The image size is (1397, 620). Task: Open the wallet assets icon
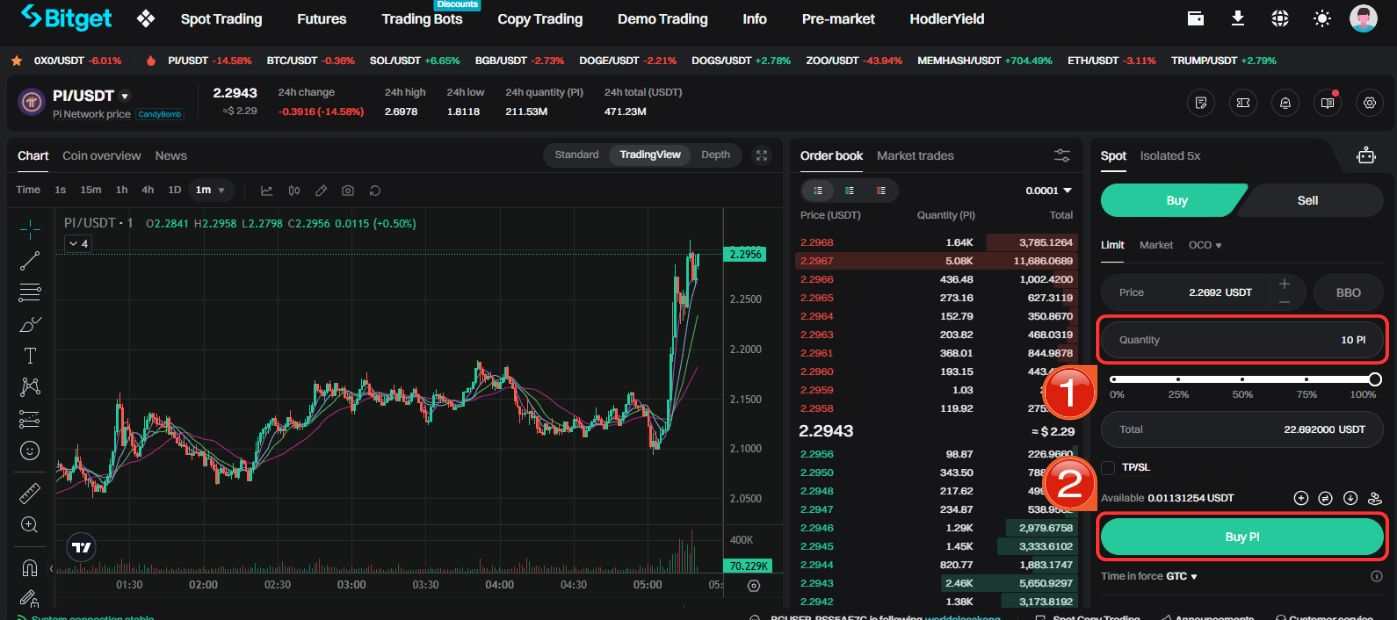pyautogui.click(x=1195, y=18)
